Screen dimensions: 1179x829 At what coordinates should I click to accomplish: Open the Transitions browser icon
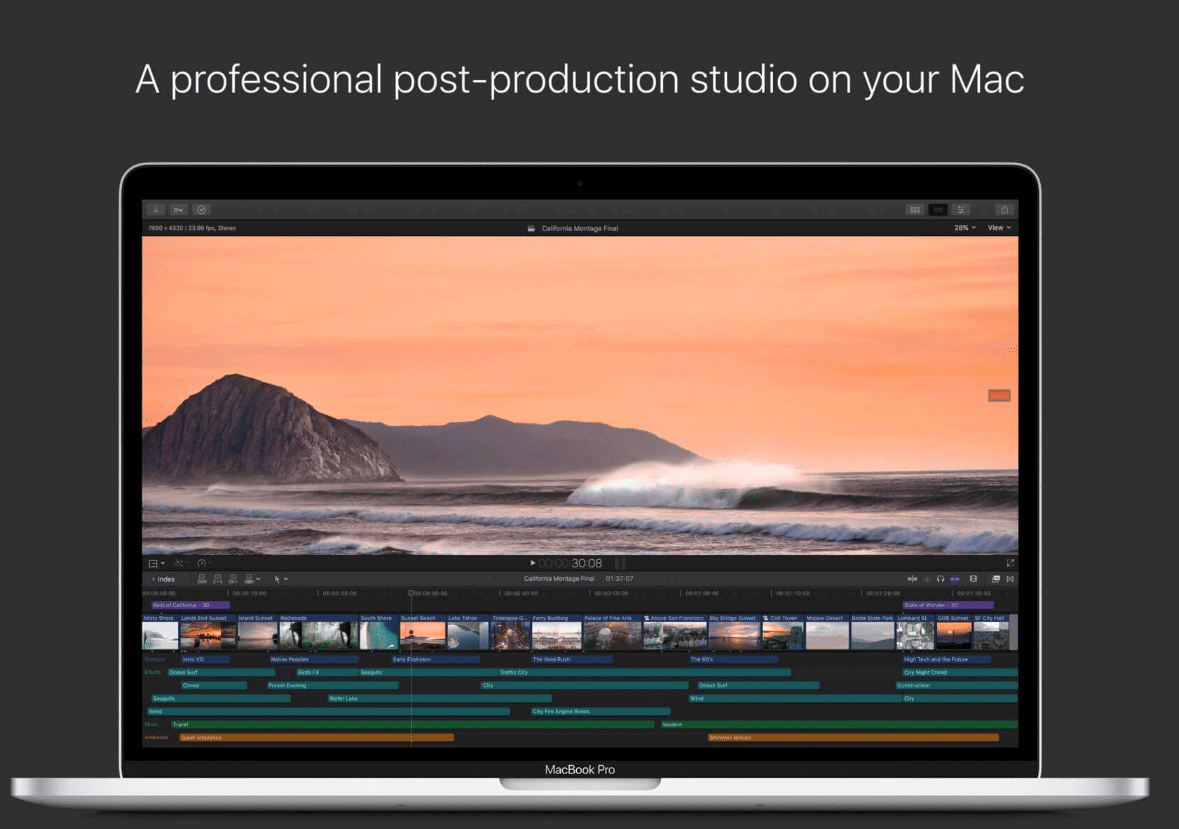click(1010, 579)
